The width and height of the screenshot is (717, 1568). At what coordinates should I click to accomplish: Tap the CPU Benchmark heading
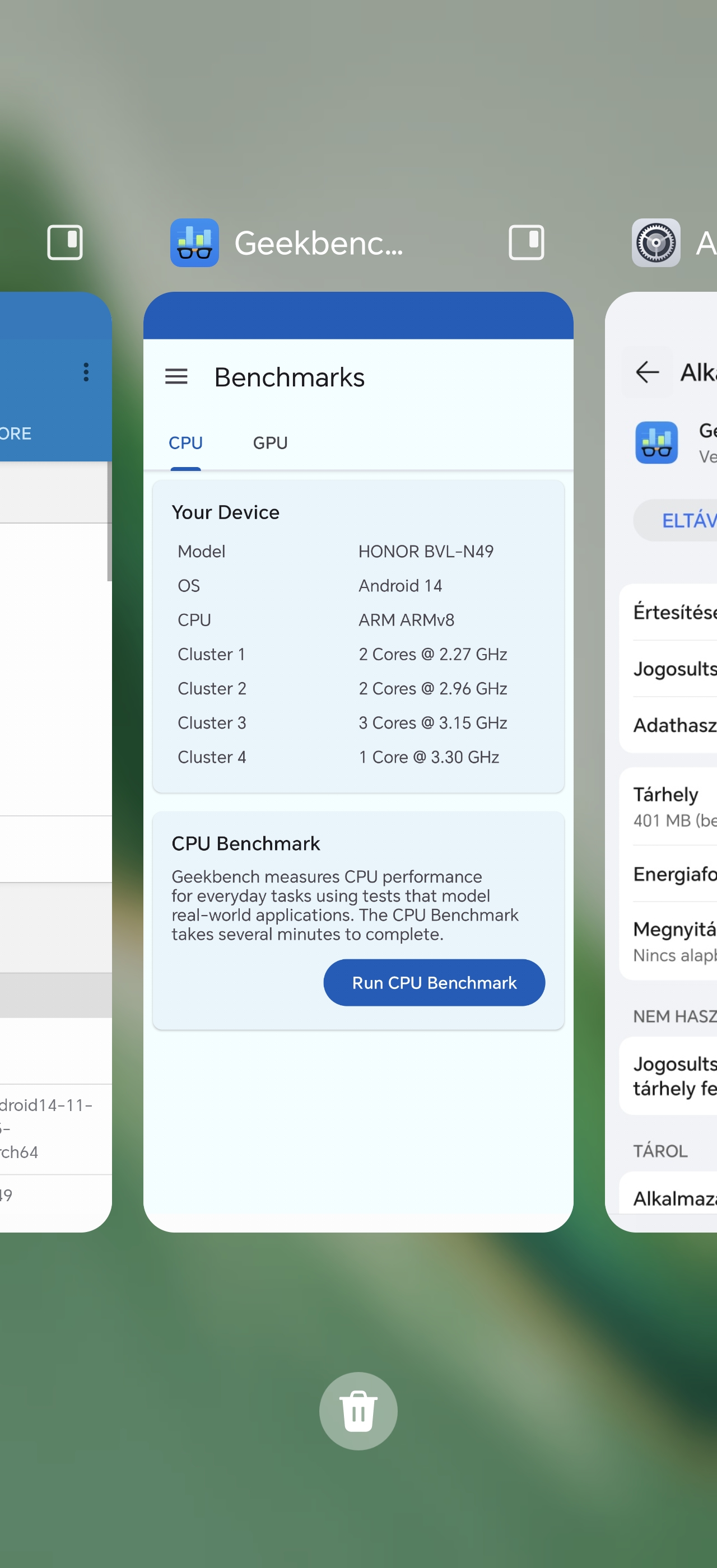coord(245,843)
